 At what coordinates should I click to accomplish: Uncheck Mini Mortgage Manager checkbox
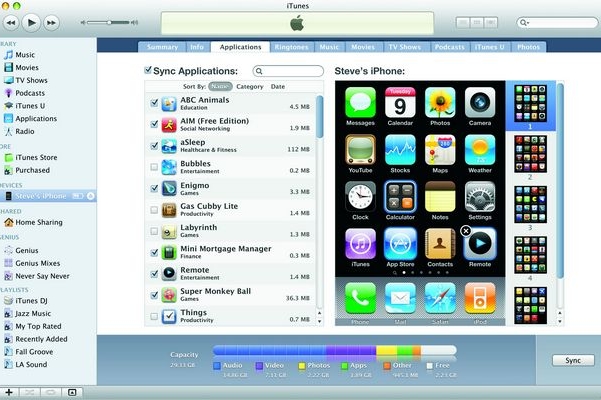154,252
